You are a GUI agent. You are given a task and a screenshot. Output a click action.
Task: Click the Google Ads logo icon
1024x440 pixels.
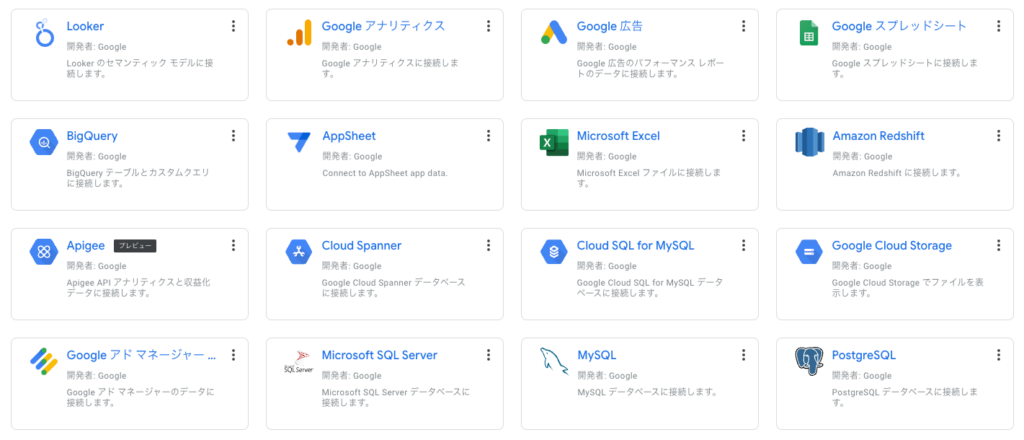(x=554, y=34)
